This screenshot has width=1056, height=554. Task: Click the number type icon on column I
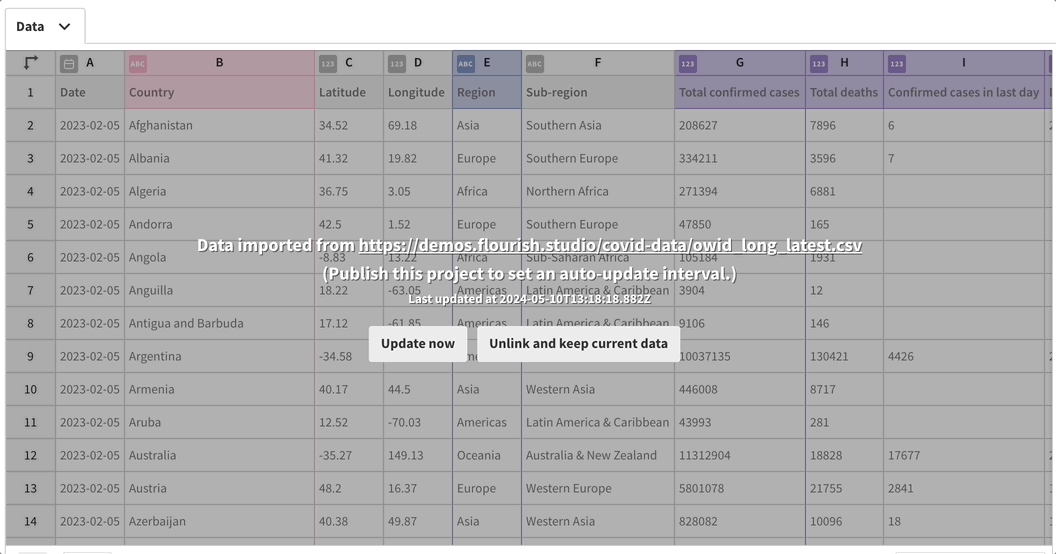pos(897,64)
